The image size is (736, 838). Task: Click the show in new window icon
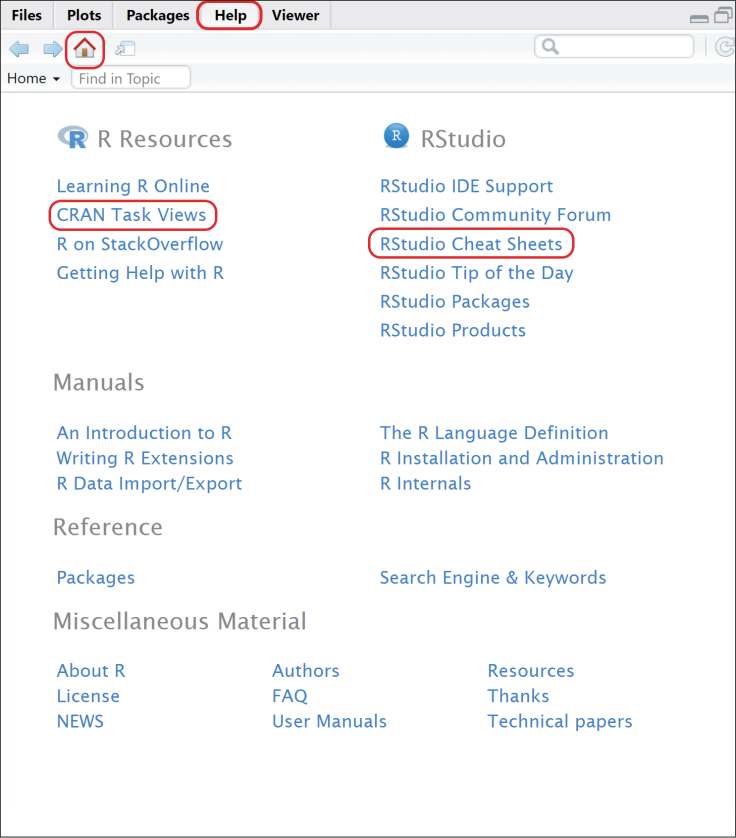click(x=125, y=48)
